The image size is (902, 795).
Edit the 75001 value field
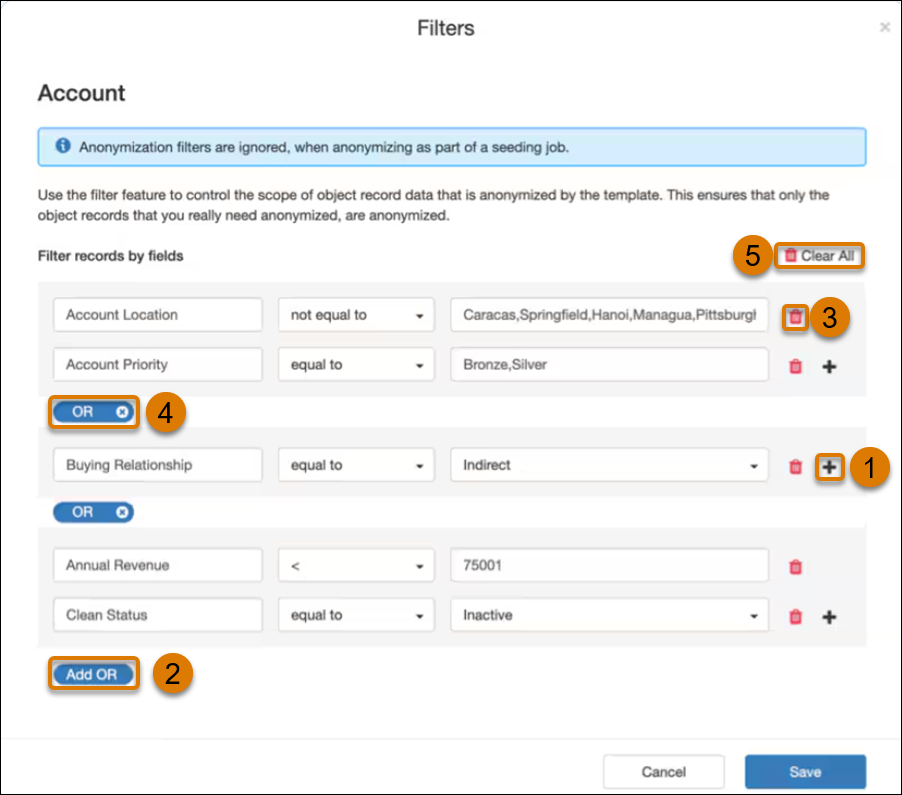point(609,565)
